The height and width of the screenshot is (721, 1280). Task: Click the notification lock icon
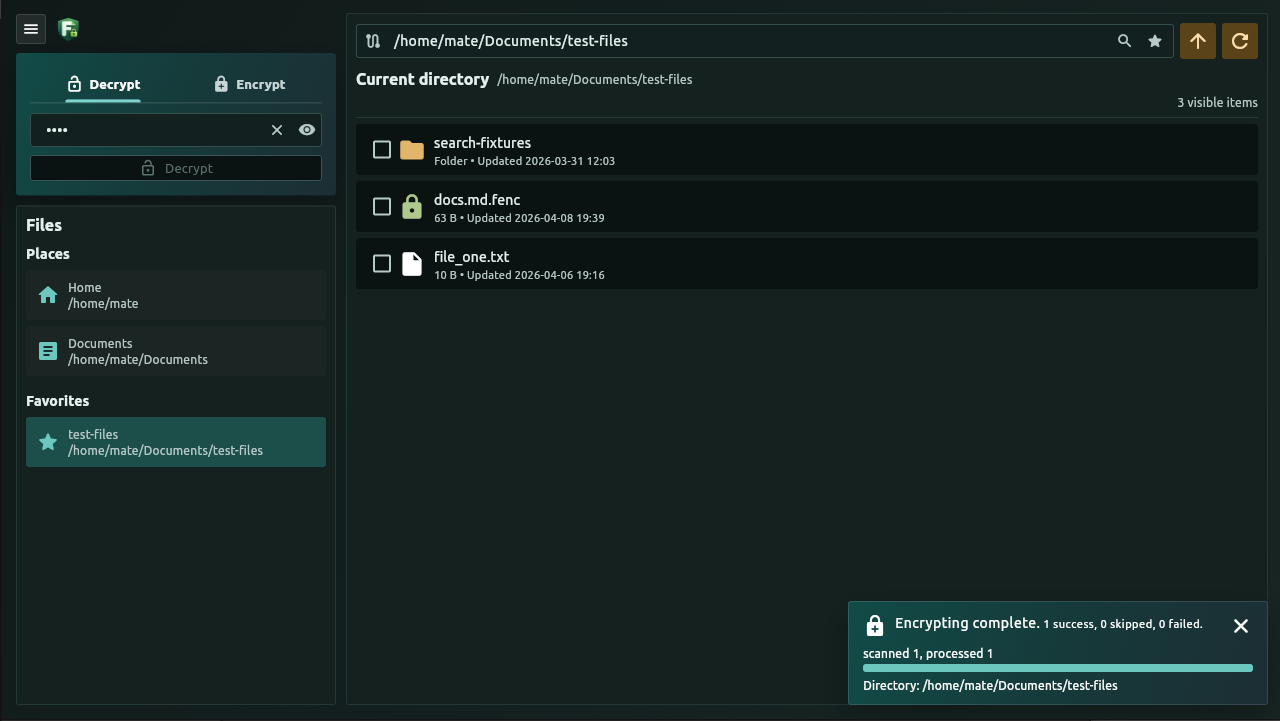pos(875,626)
